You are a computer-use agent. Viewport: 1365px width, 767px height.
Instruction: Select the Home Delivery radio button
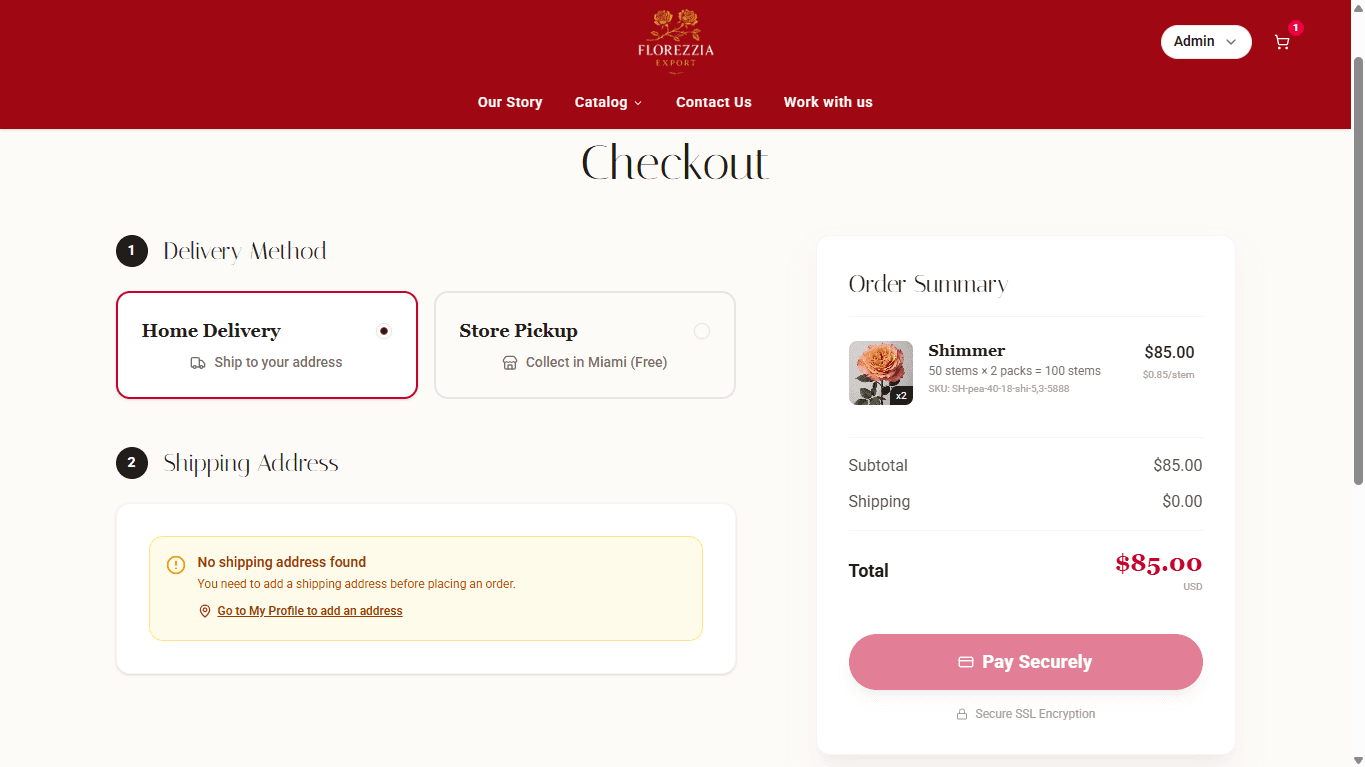pos(384,331)
